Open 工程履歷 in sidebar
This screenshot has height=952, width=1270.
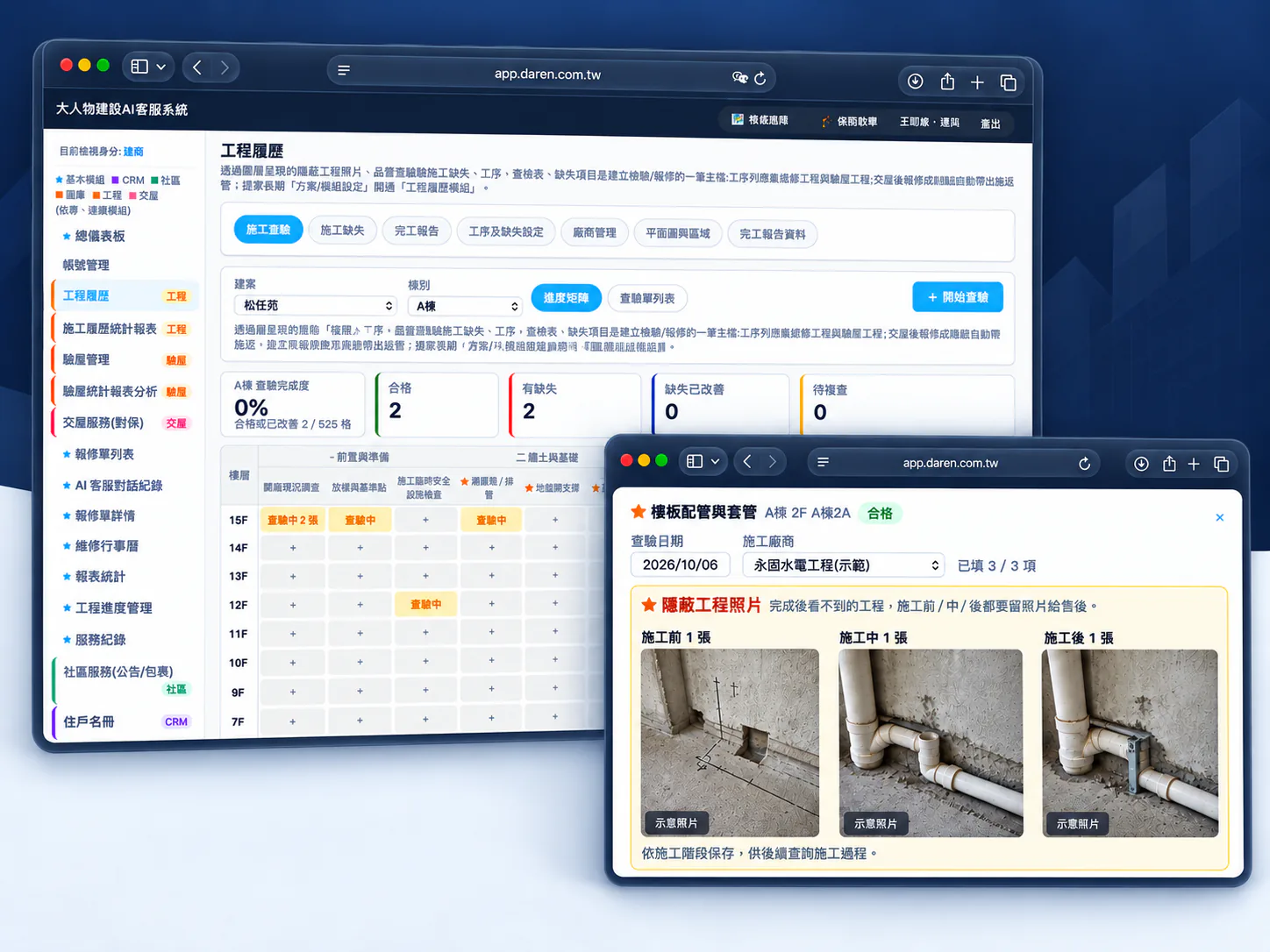click(125, 296)
